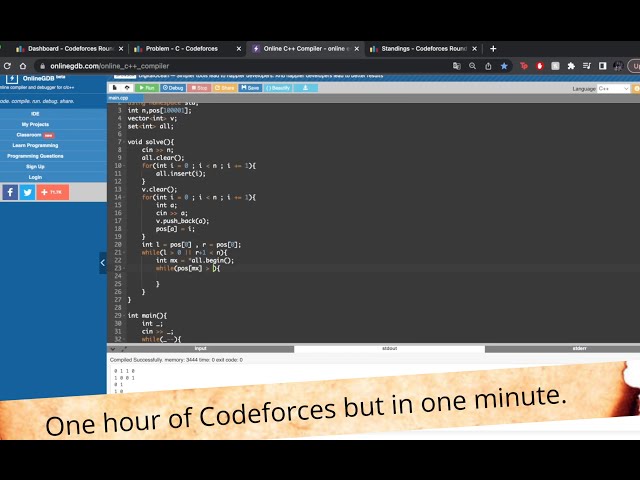Click the red Tp extension icon

coord(524,66)
